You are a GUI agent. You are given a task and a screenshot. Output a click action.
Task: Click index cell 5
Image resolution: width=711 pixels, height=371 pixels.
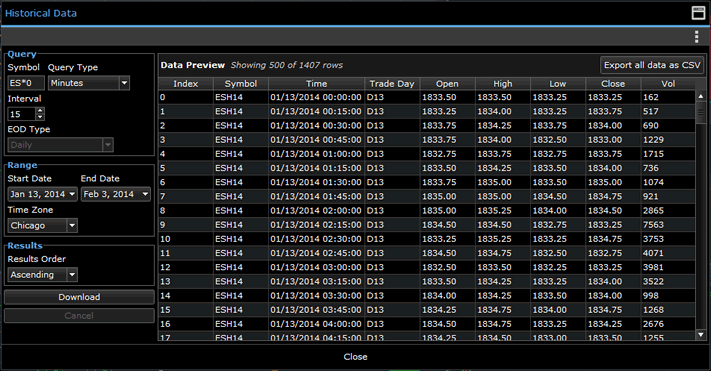pos(185,168)
